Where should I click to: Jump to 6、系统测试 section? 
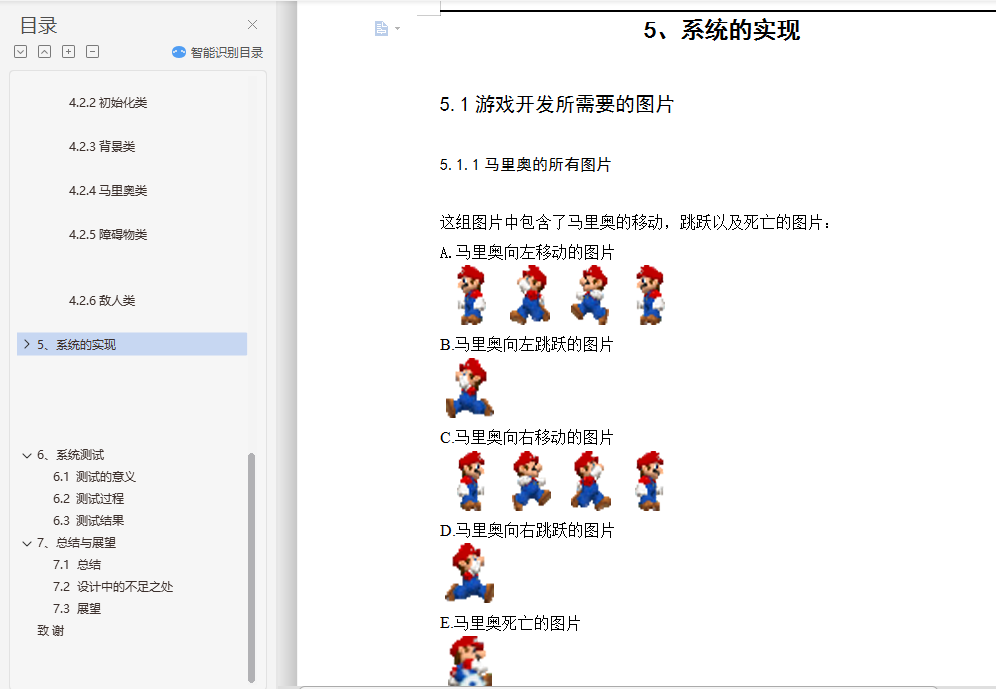pos(71,455)
